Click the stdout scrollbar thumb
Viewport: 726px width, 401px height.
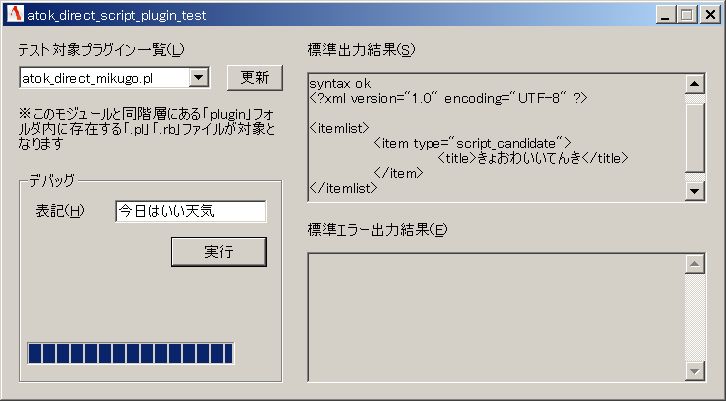694,137
